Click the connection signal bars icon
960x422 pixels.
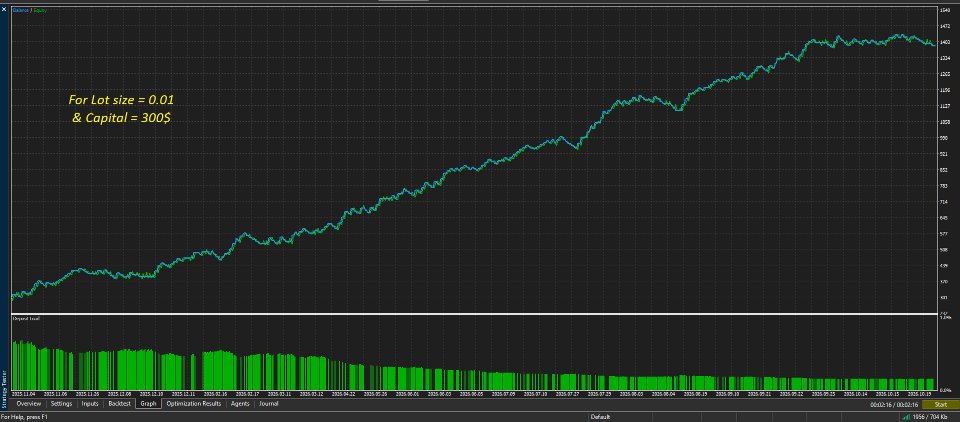[906, 417]
